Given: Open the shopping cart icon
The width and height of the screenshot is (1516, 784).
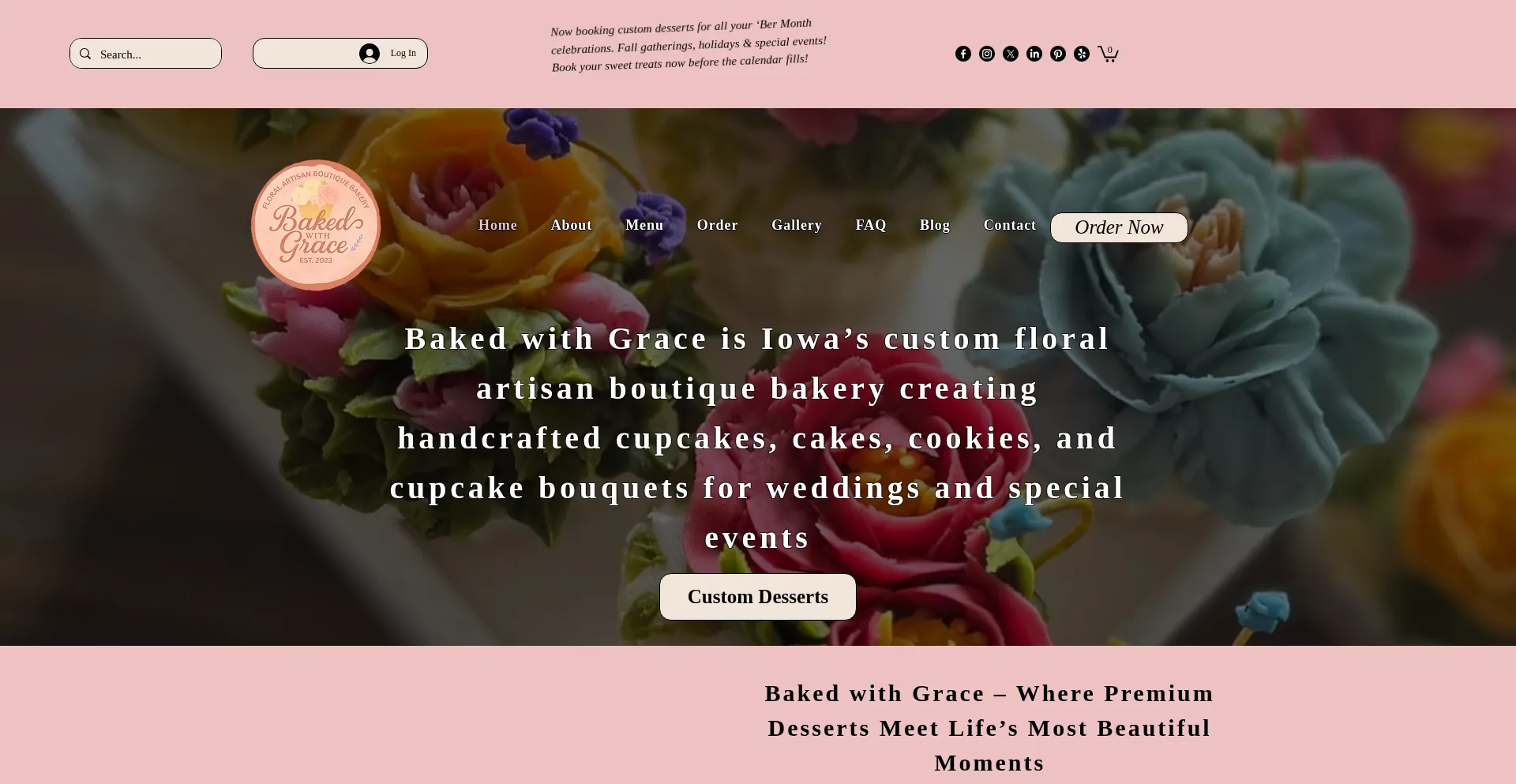Looking at the screenshot, I should 1108,54.
